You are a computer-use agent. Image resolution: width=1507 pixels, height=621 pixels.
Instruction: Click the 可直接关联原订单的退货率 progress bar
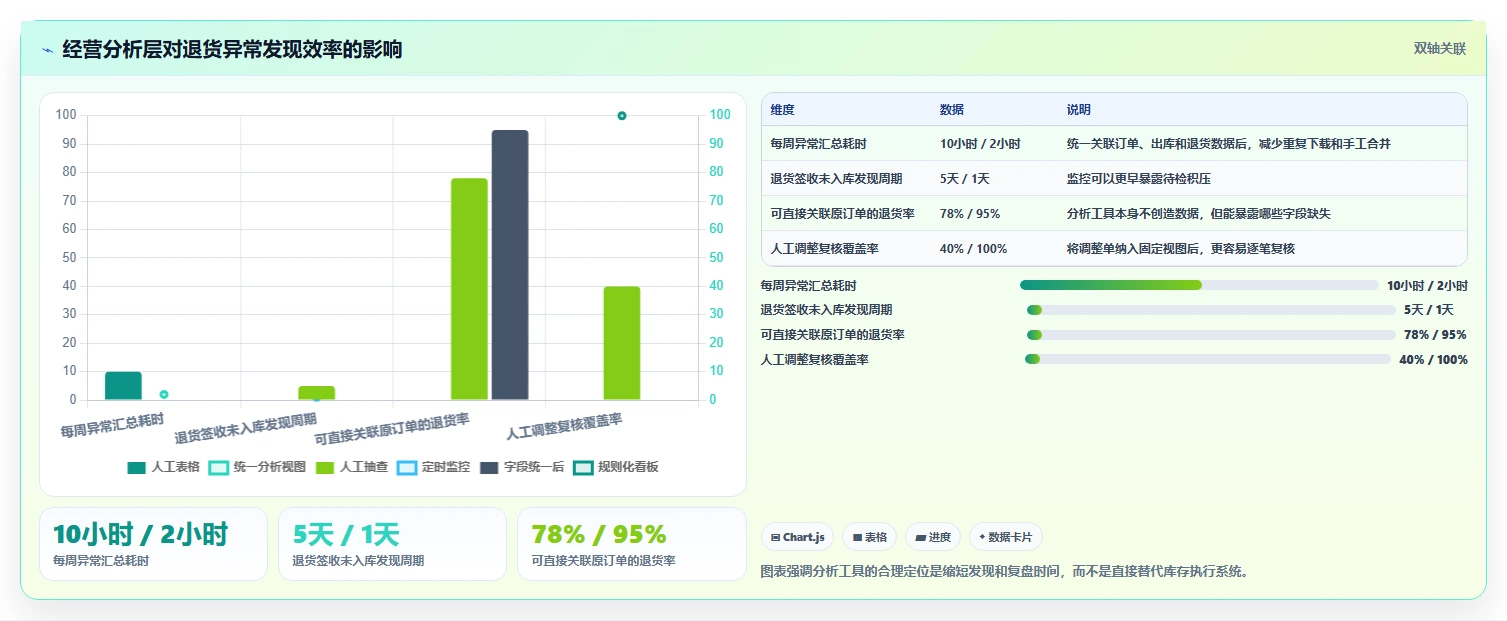1211,335
